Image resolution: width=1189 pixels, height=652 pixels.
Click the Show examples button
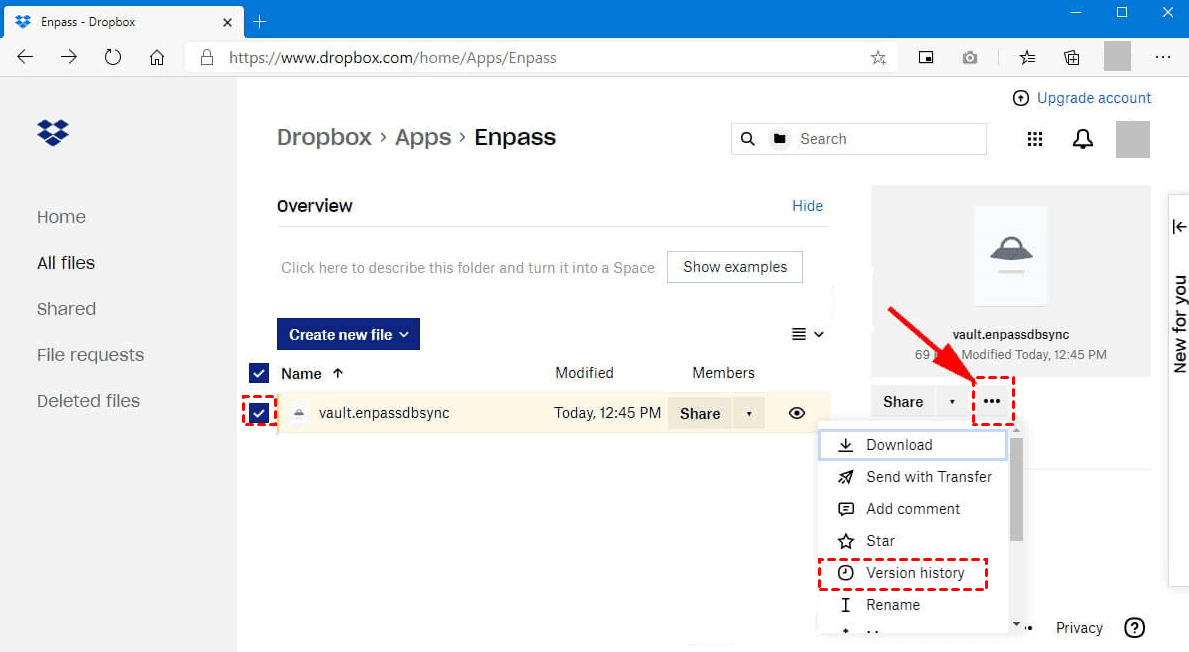pyautogui.click(x=734, y=267)
